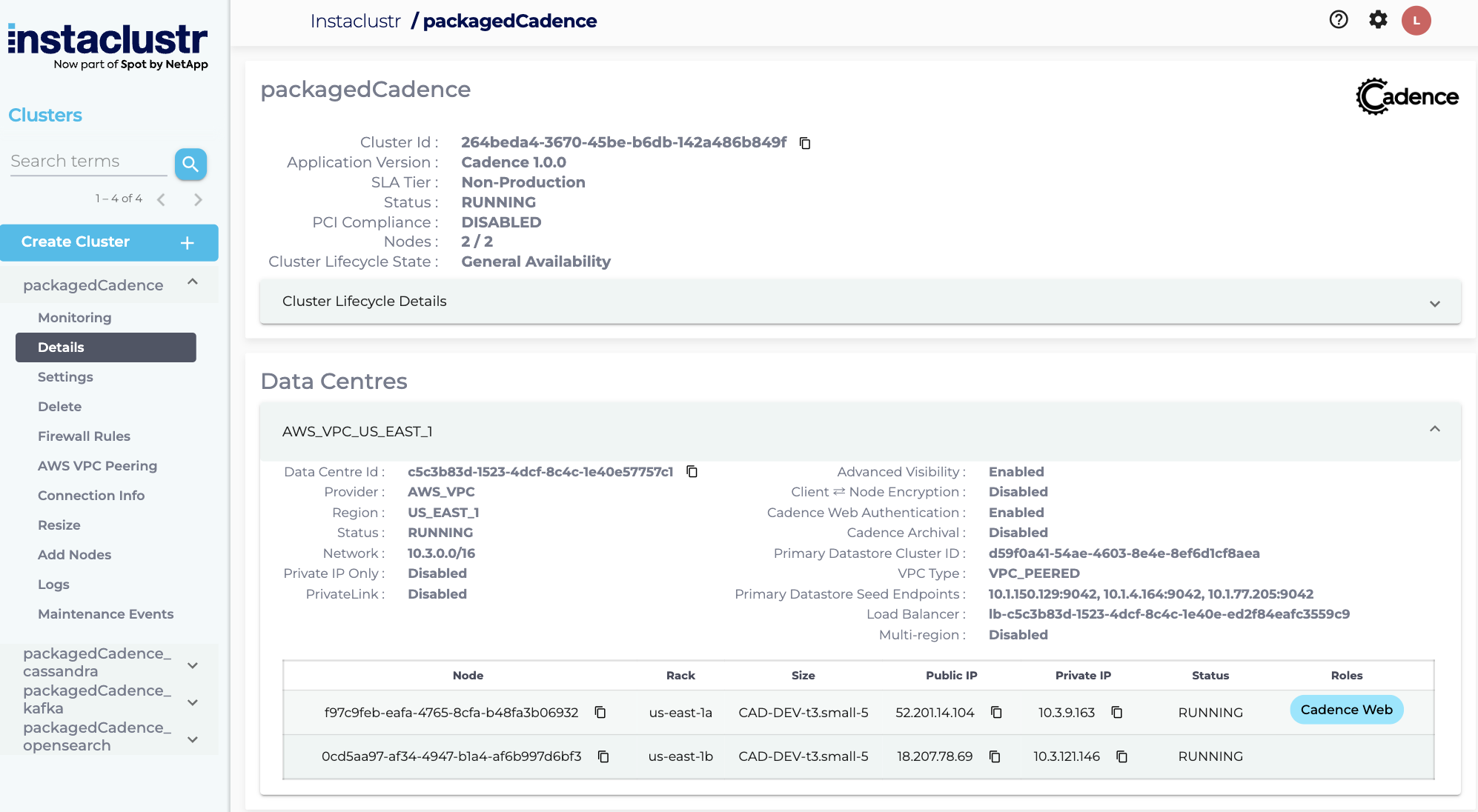Open the Firewall Rules menu item

coord(84,436)
